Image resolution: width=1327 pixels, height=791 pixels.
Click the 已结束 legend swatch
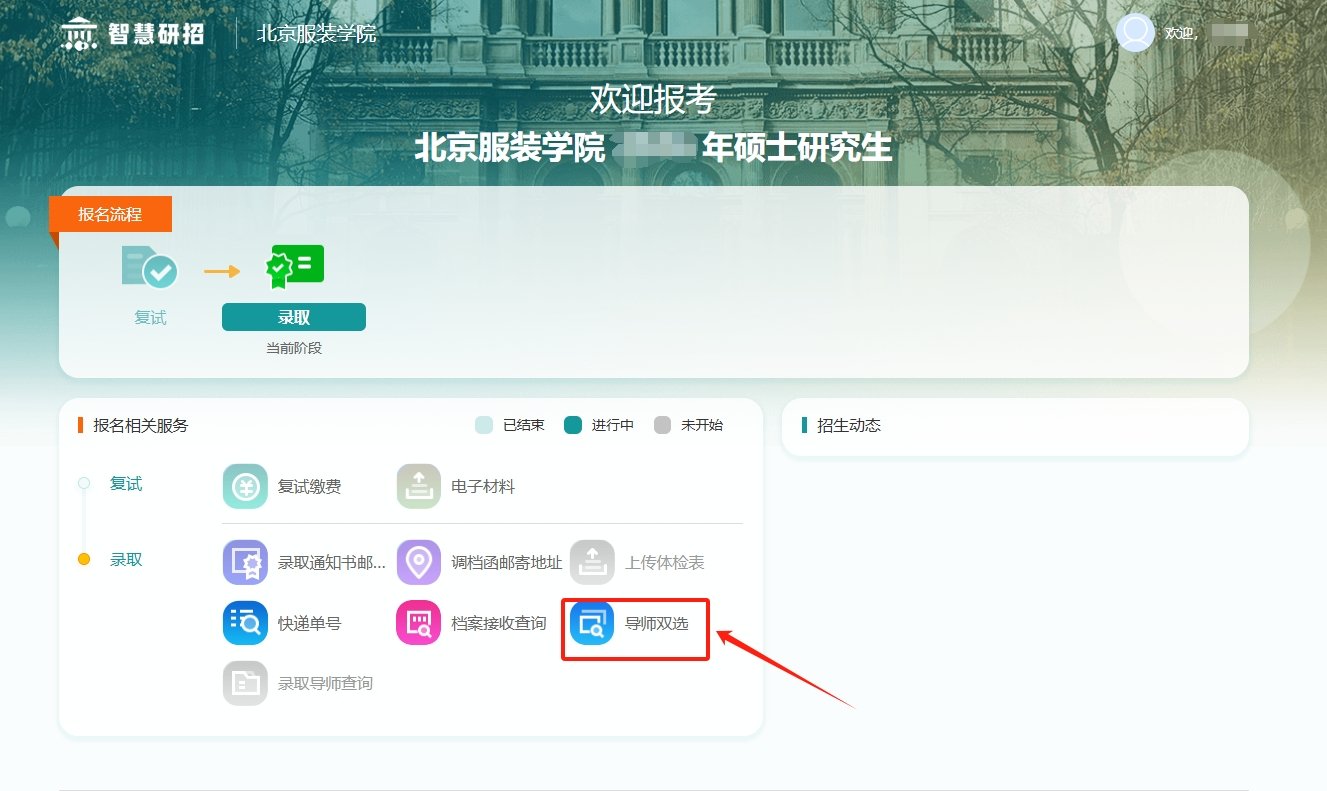pyautogui.click(x=484, y=425)
